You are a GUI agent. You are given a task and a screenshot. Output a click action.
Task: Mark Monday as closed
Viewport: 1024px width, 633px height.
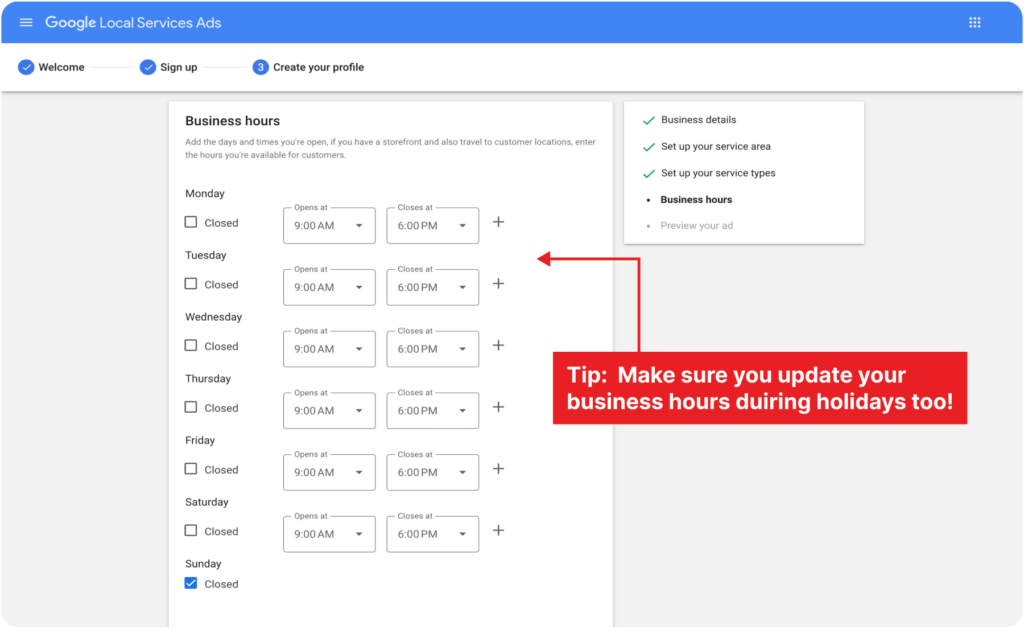click(x=191, y=222)
